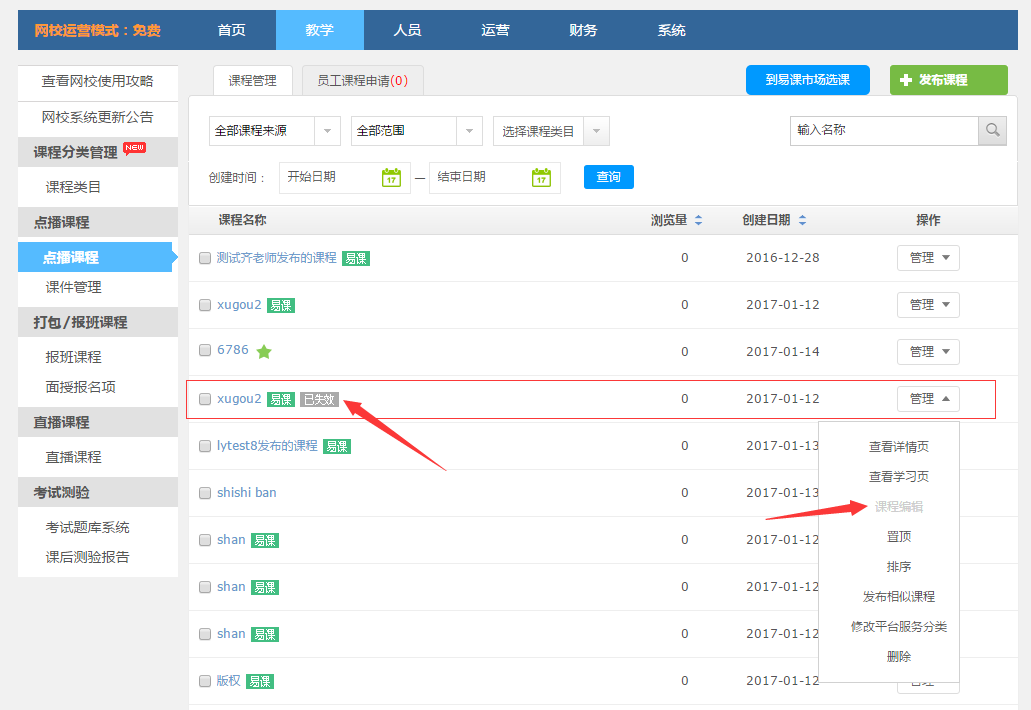This screenshot has width=1031, height=710.
Task: Click the 查询 button
Action: click(608, 177)
